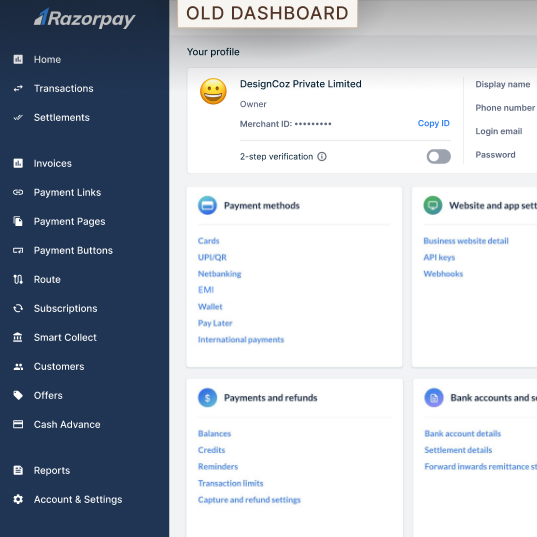Viewport: 537px width, 537px height.
Task: Open Home in the sidebar
Action: coord(47,59)
